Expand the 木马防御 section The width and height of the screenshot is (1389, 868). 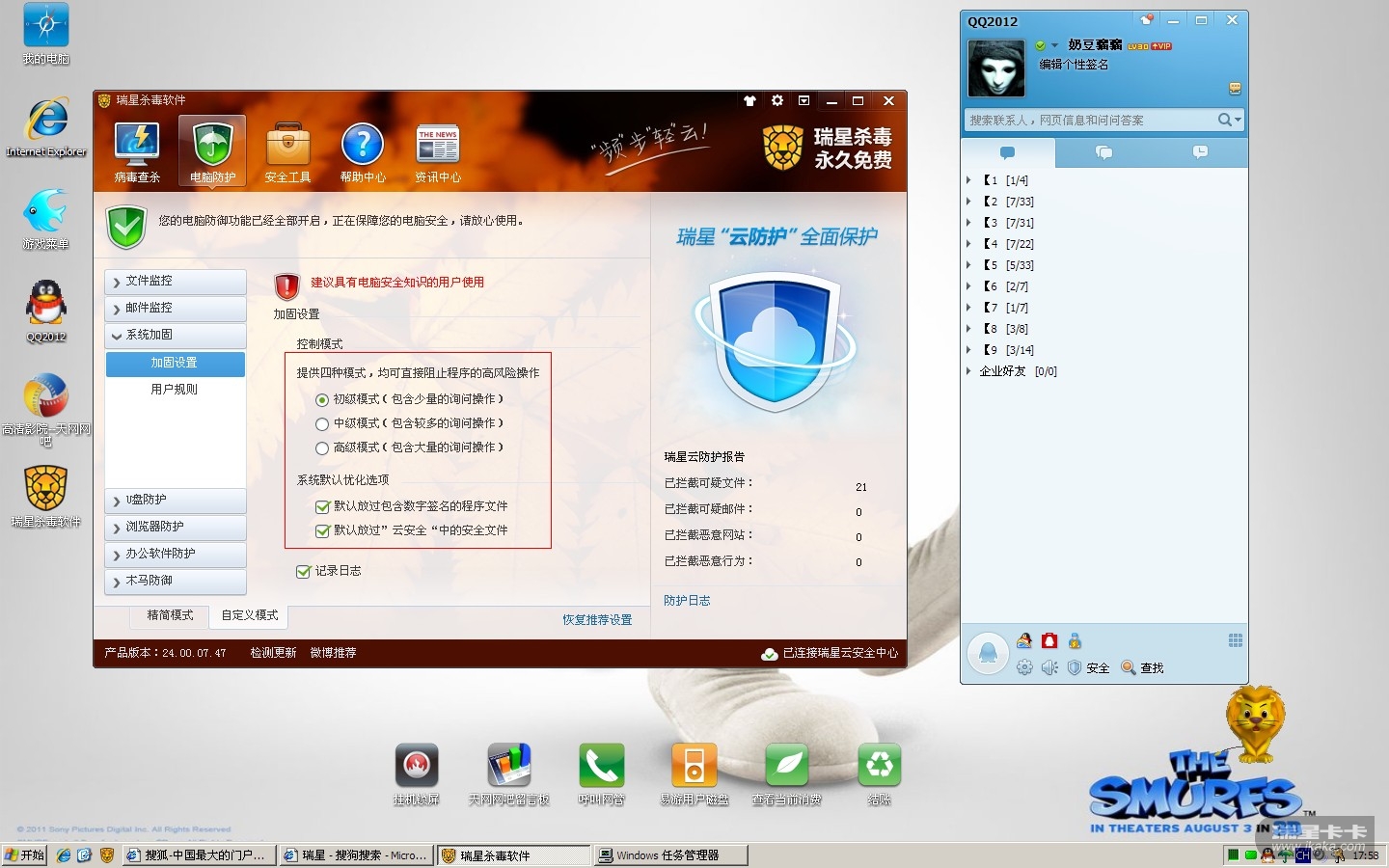[x=176, y=582]
